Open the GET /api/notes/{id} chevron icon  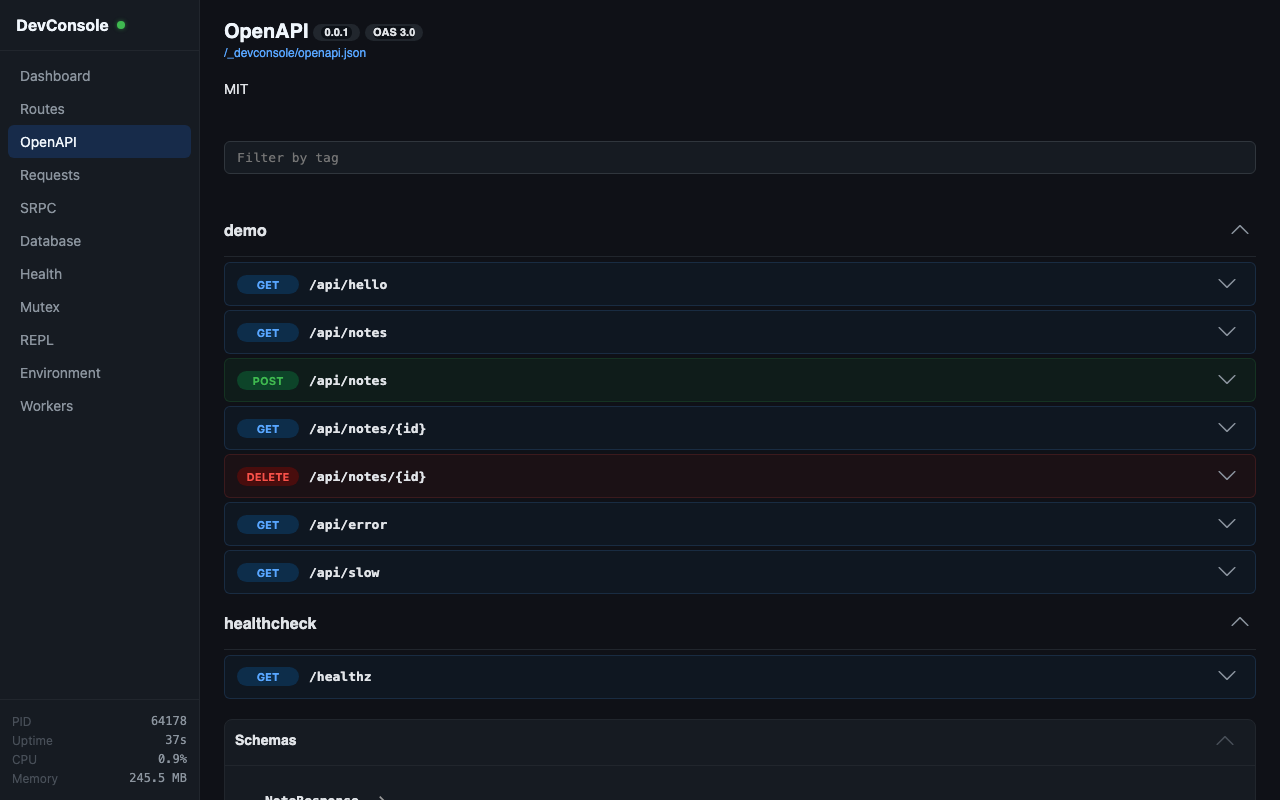pyautogui.click(x=1227, y=428)
